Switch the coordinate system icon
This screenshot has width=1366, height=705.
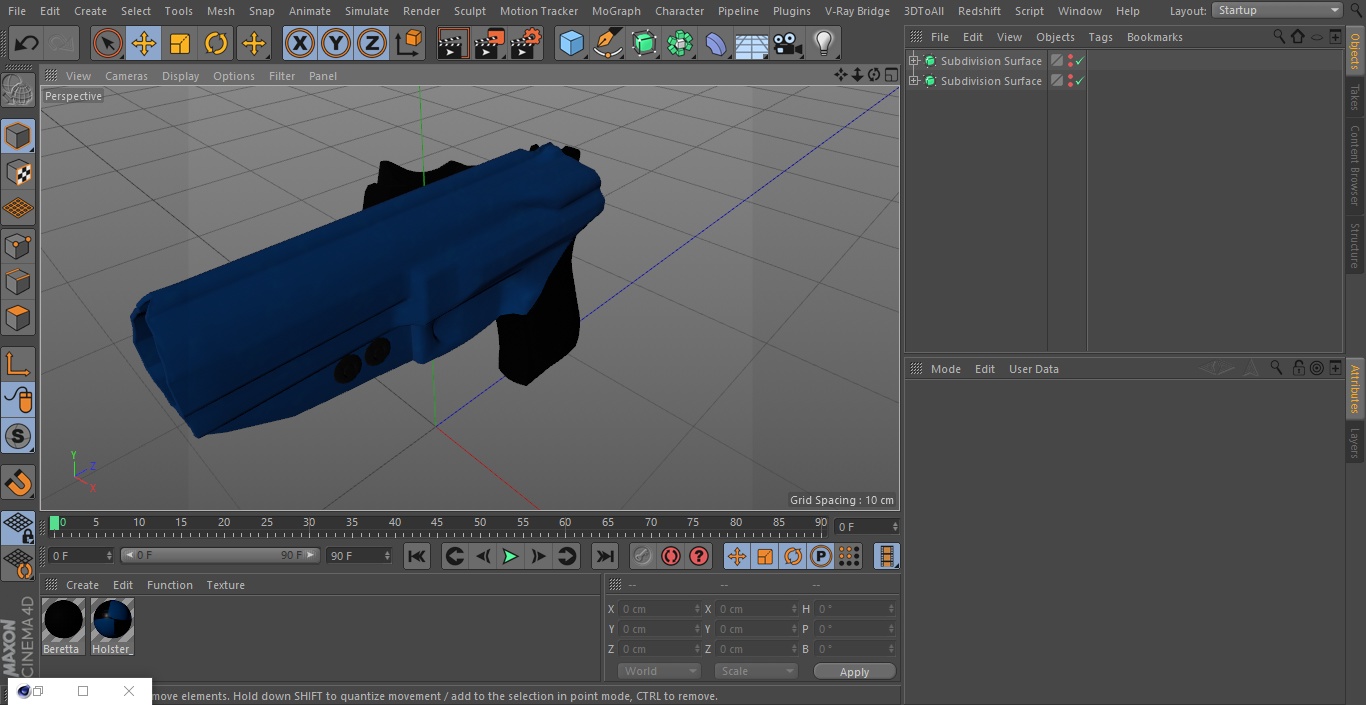coord(409,43)
